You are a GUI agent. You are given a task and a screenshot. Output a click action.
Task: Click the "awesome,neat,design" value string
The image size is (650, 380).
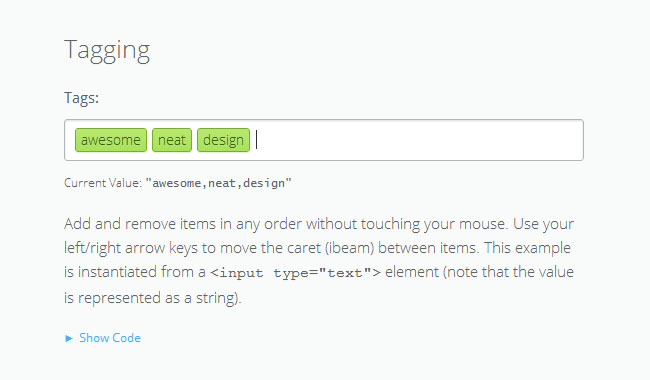[x=218, y=183]
